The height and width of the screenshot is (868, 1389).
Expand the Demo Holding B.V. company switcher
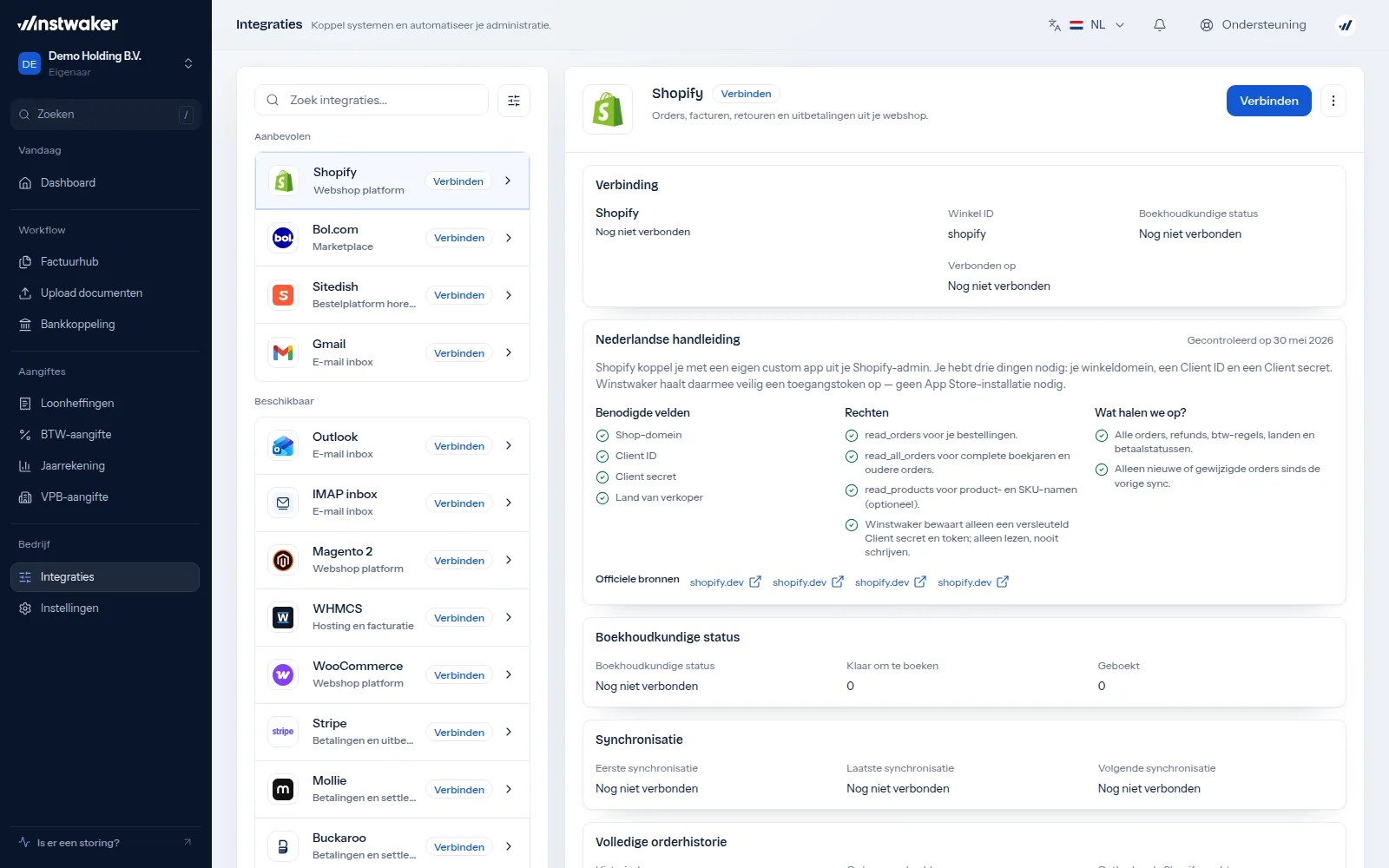(x=188, y=63)
